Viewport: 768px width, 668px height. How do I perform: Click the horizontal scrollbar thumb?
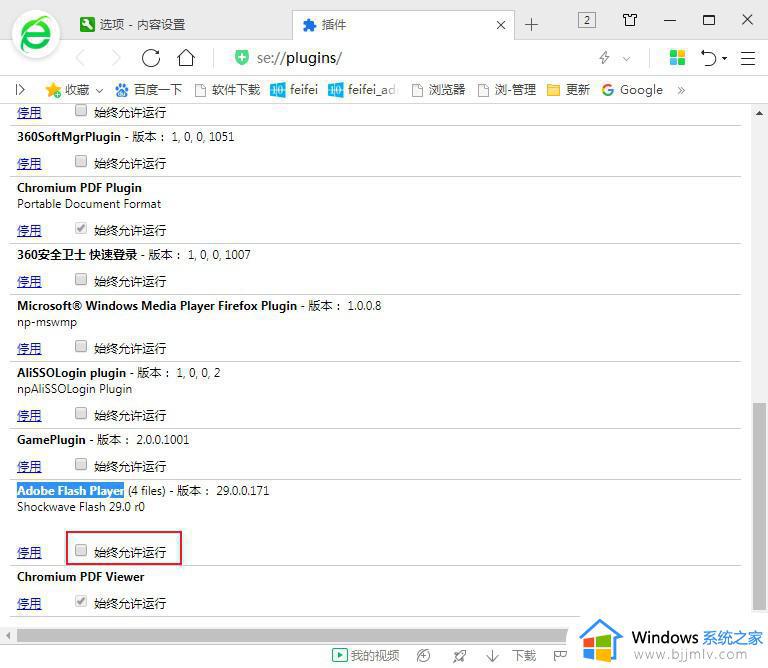(292, 636)
